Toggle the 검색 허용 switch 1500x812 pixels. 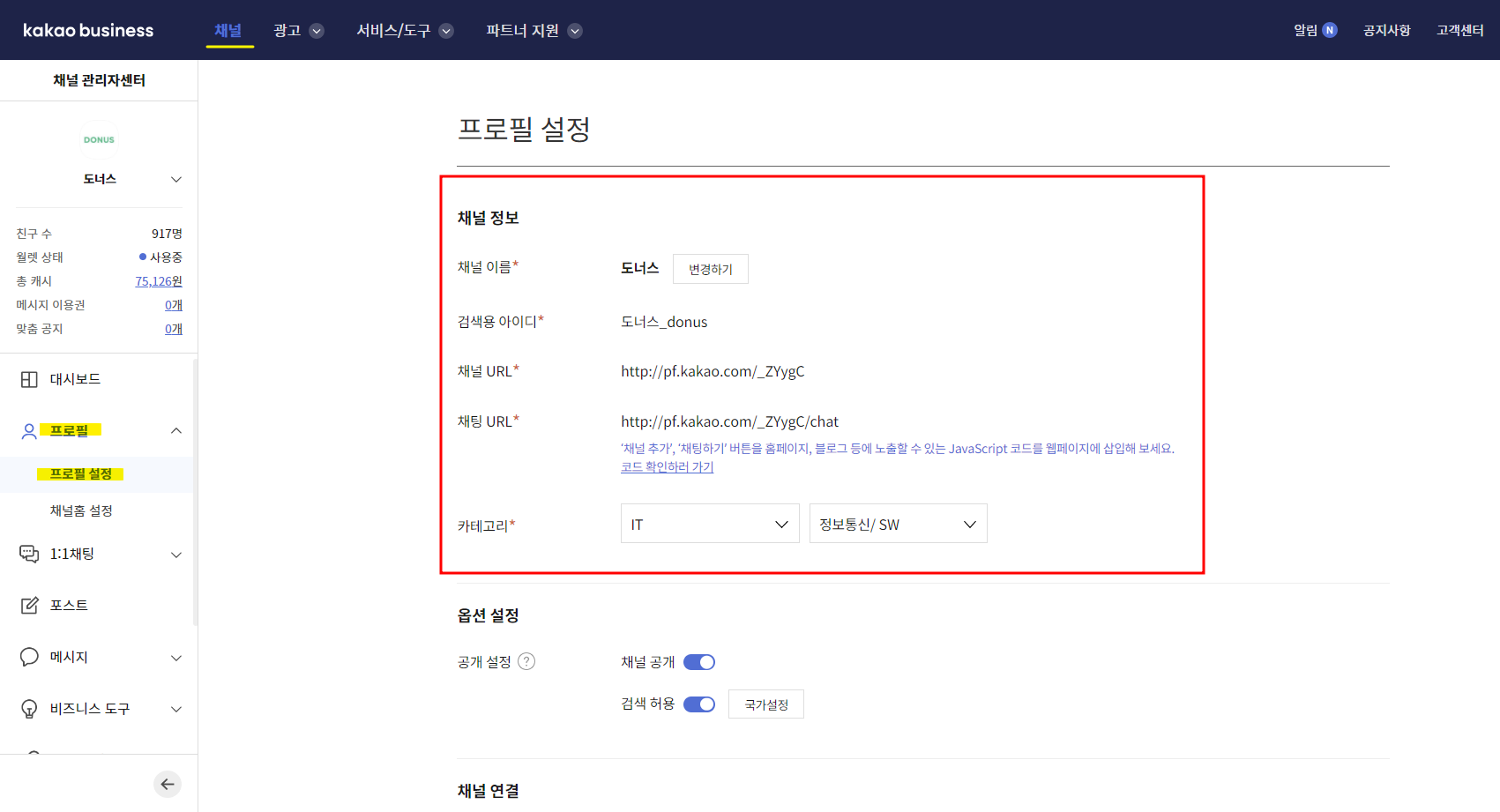pyautogui.click(x=699, y=704)
